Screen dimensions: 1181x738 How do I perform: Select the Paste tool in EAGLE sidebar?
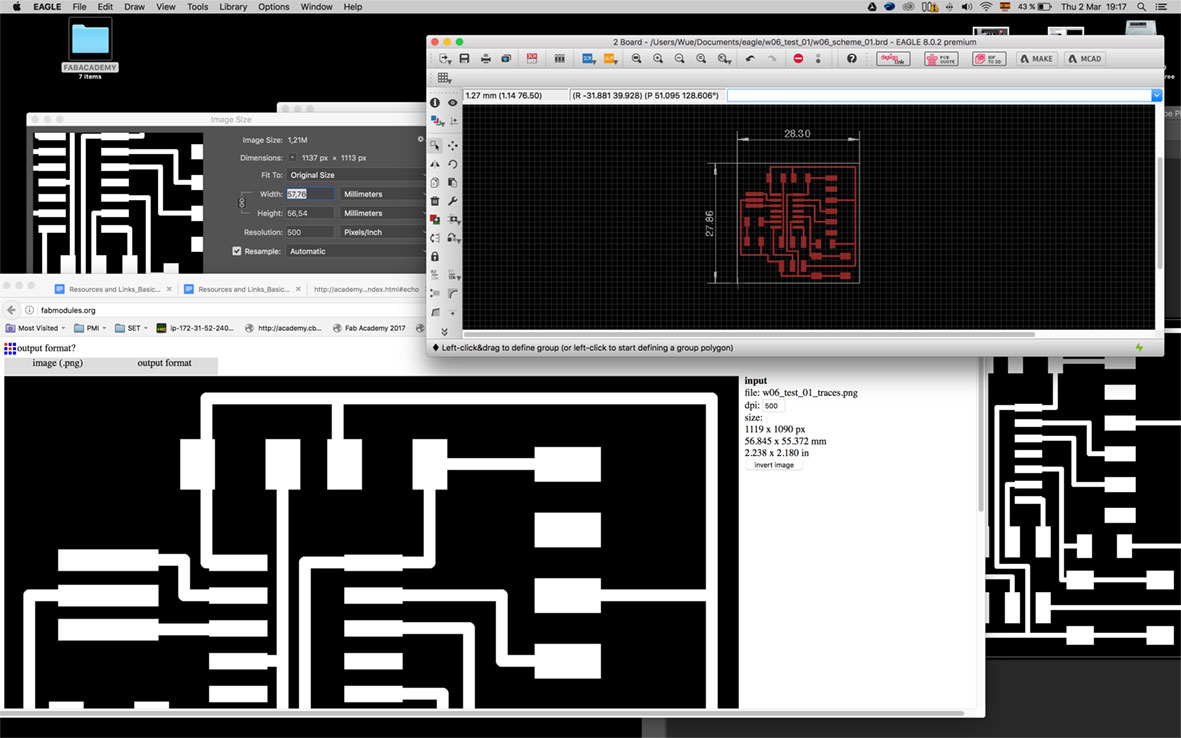click(x=453, y=182)
